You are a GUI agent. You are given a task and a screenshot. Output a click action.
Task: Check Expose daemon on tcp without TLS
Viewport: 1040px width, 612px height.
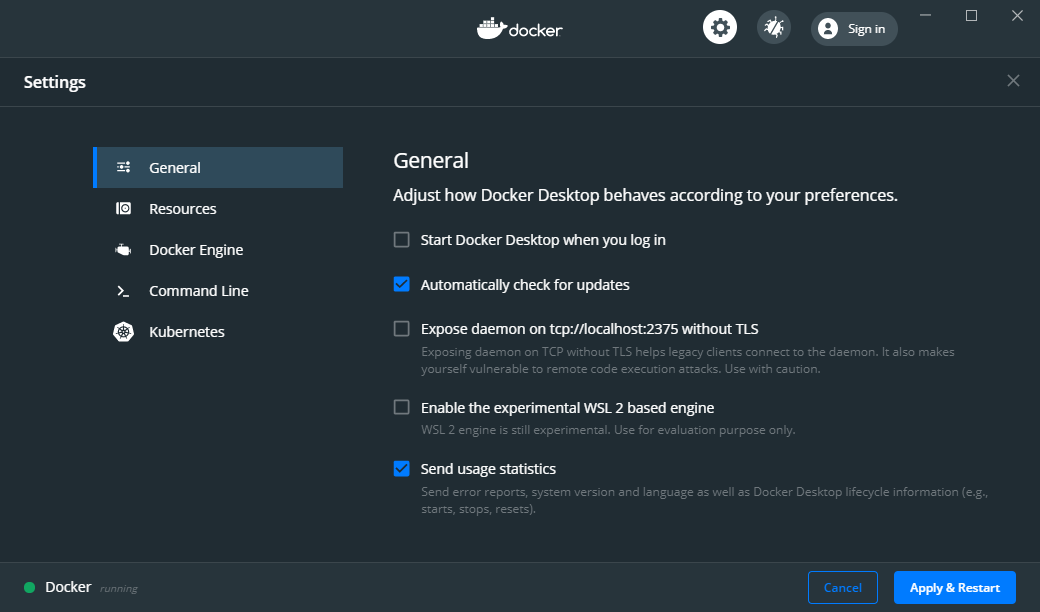pos(401,328)
